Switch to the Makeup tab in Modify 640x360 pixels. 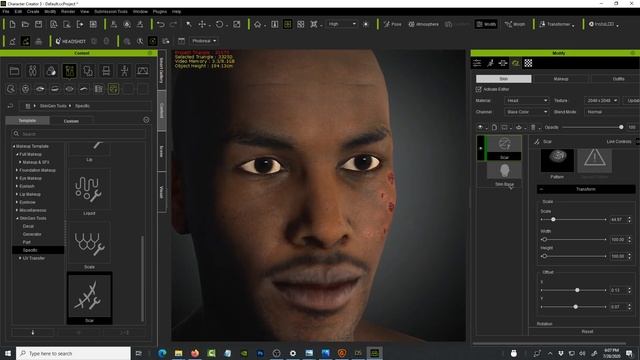point(561,79)
